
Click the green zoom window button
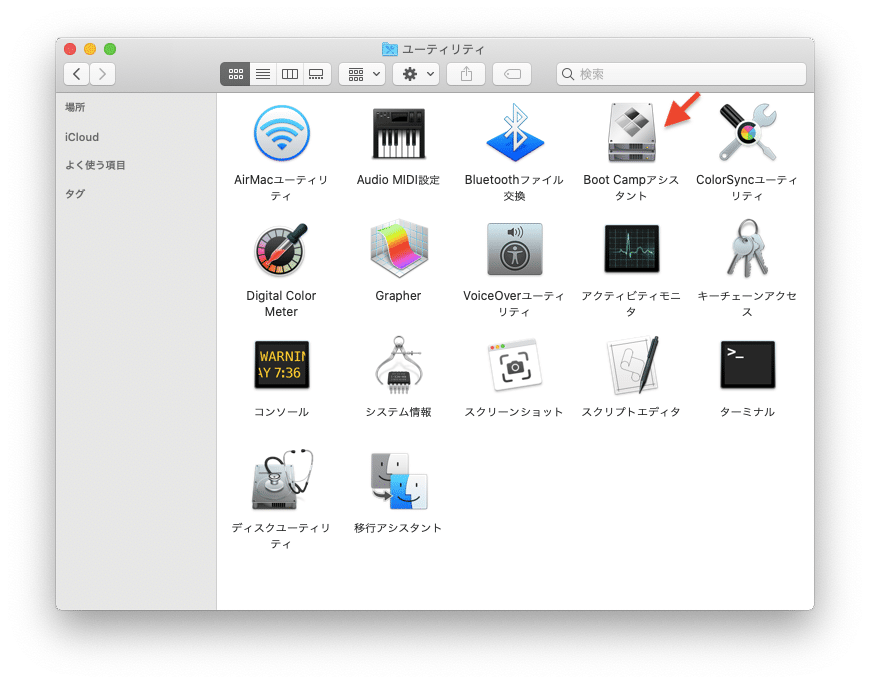tap(110, 49)
